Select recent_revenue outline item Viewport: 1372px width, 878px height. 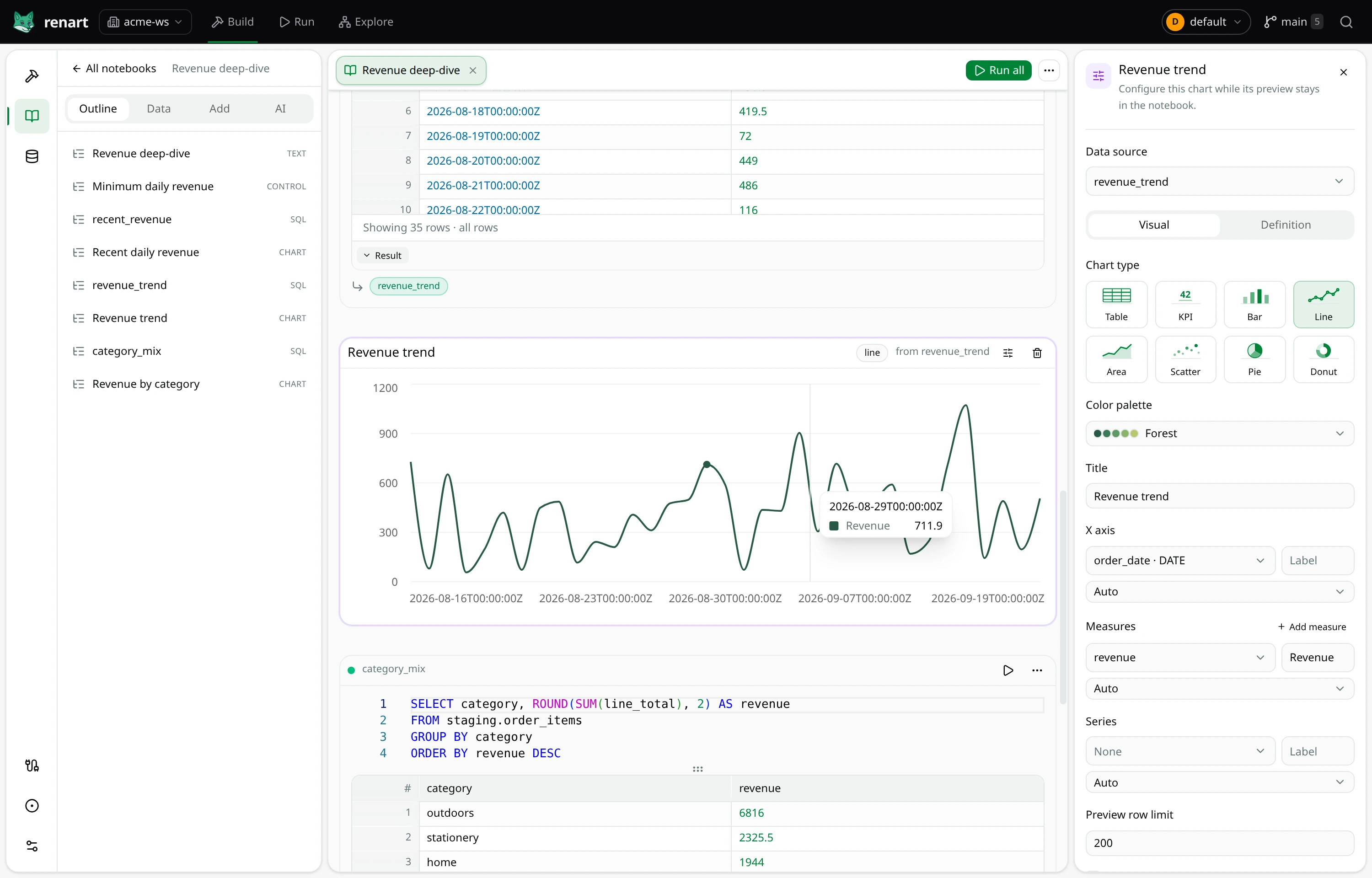189,219
